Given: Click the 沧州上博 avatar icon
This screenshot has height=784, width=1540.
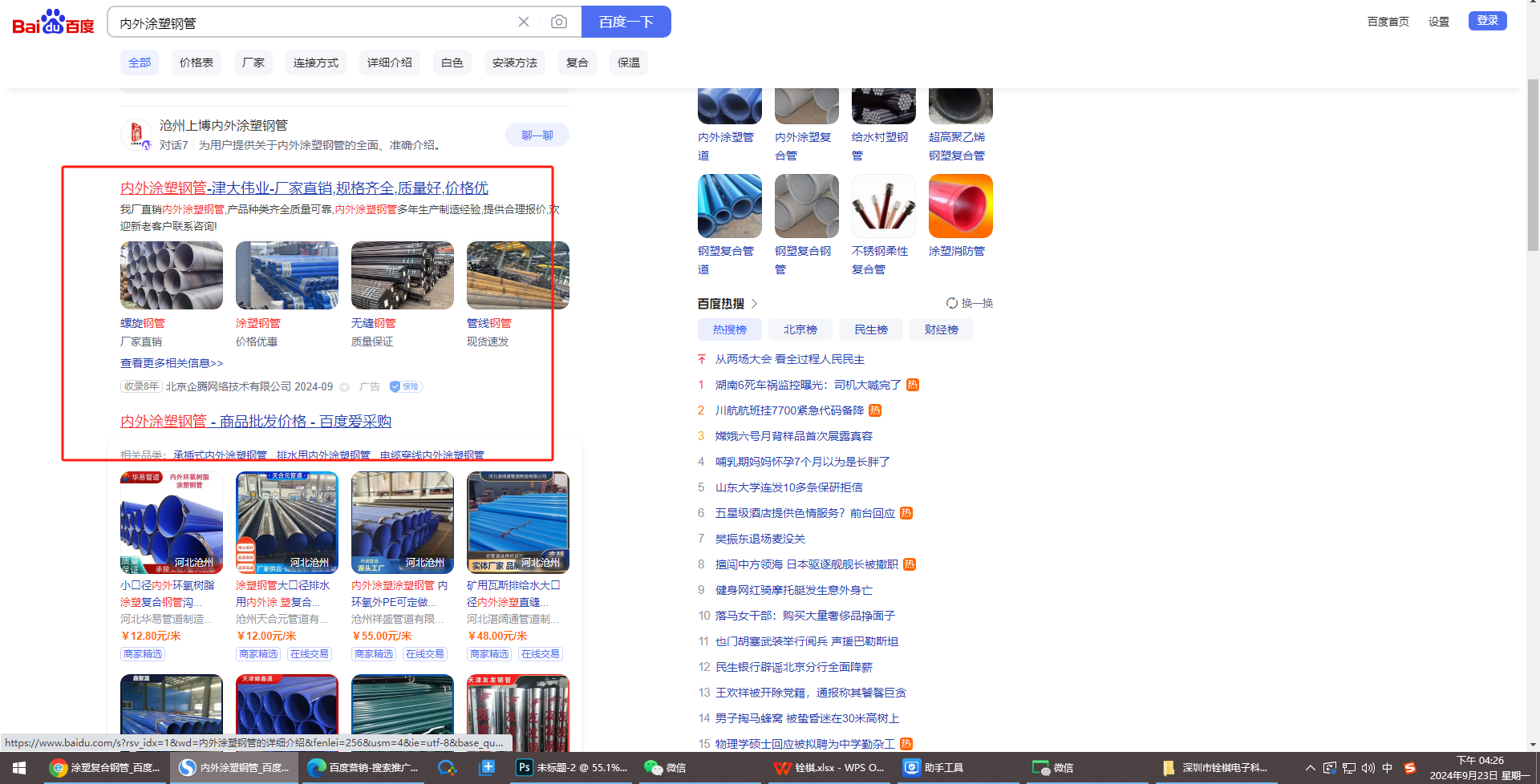Looking at the screenshot, I should [136, 134].
